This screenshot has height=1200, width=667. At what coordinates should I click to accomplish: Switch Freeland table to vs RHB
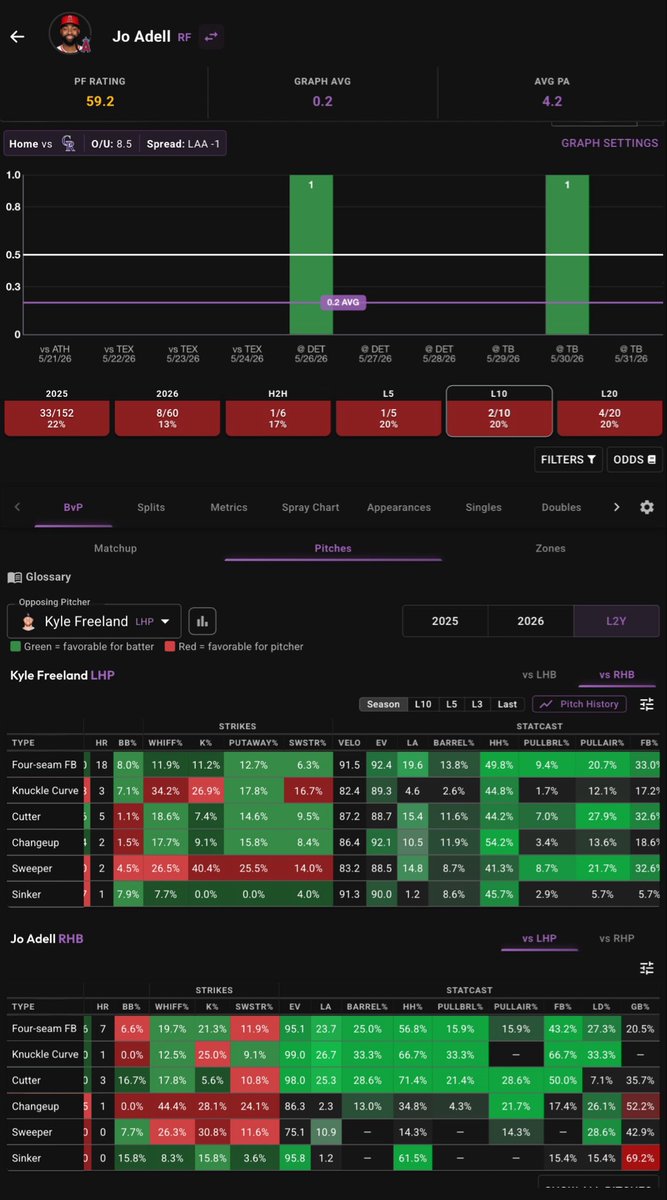[x=616, y=675]
